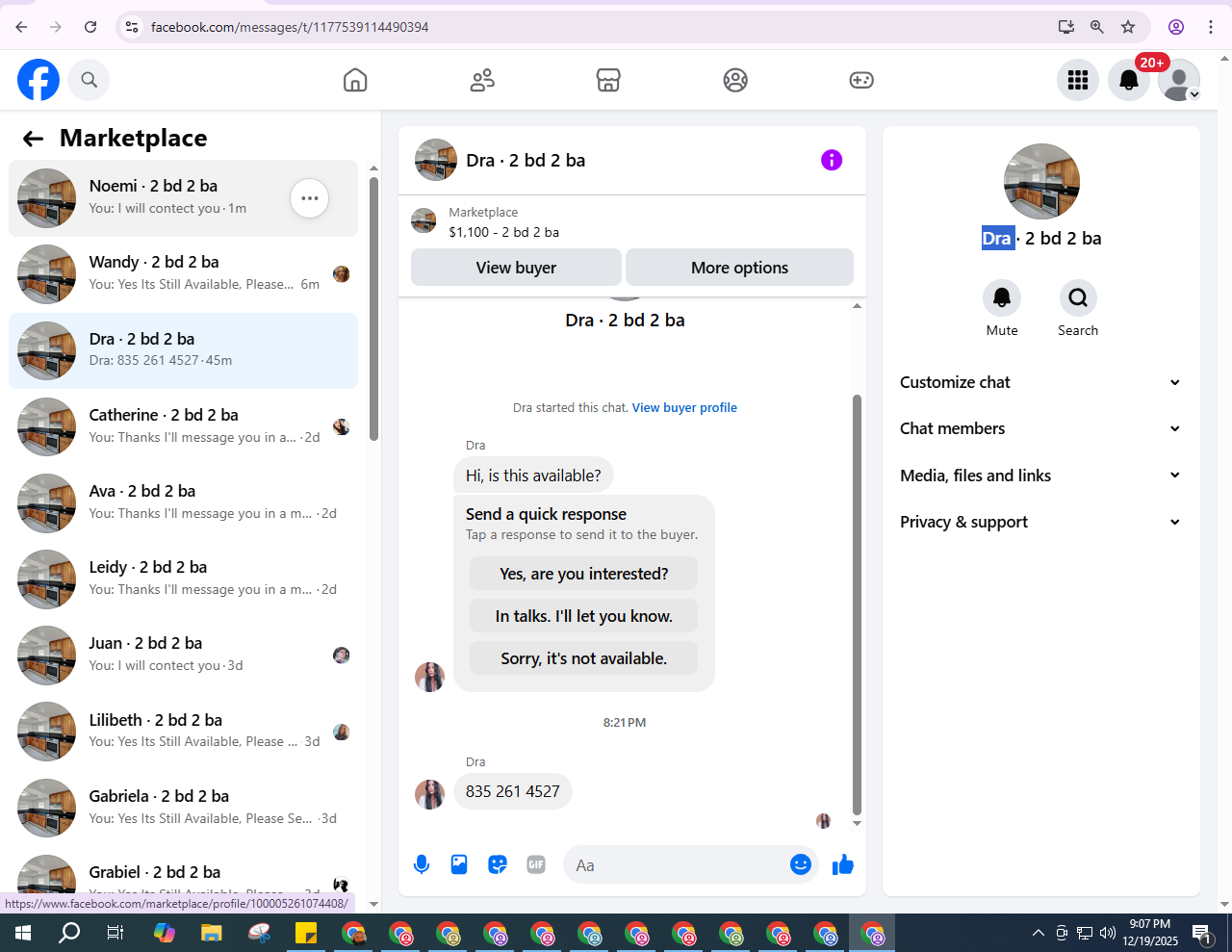
Task: Open account profile avatar menu
Action: click(x=1179, y=80)
